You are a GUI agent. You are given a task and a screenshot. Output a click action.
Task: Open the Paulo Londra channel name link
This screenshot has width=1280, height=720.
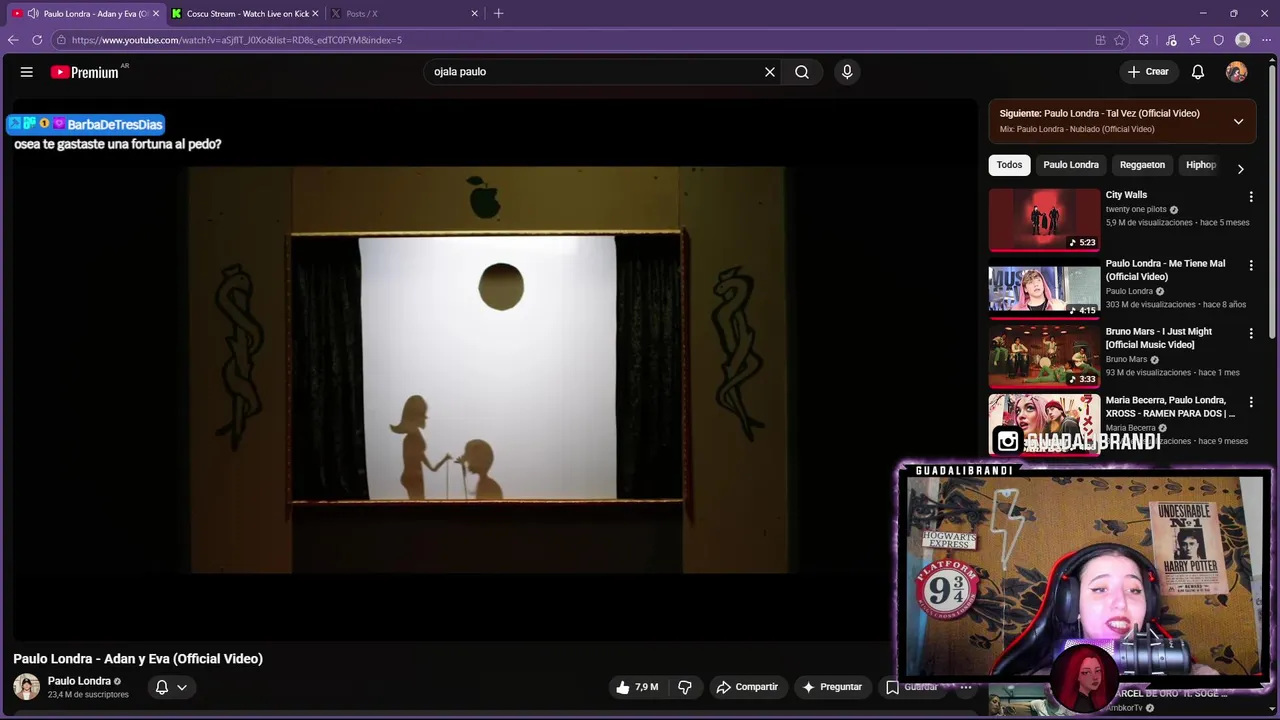point(79,681)
